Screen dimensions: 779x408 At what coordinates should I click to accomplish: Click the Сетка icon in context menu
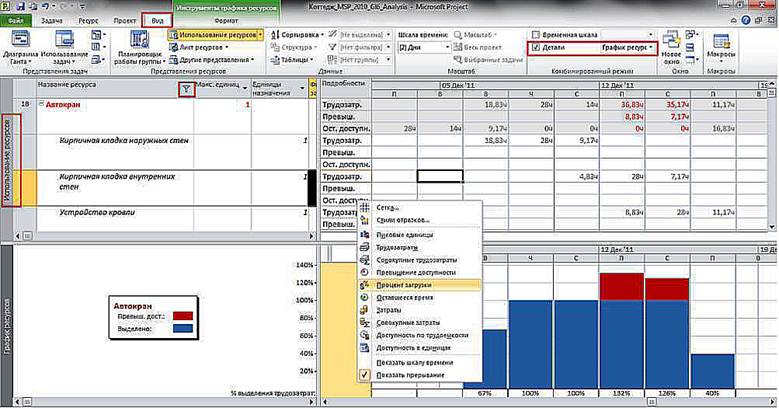tap(365, 207)
